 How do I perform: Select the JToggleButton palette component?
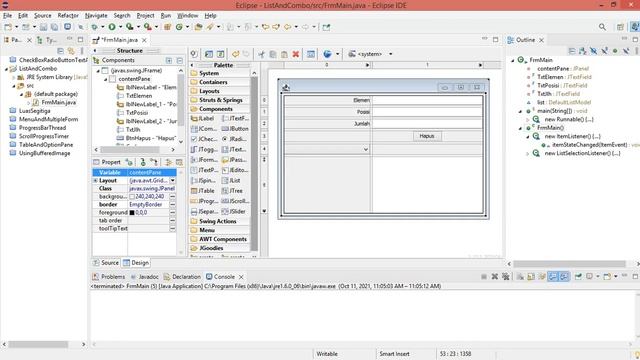[204, 149]
